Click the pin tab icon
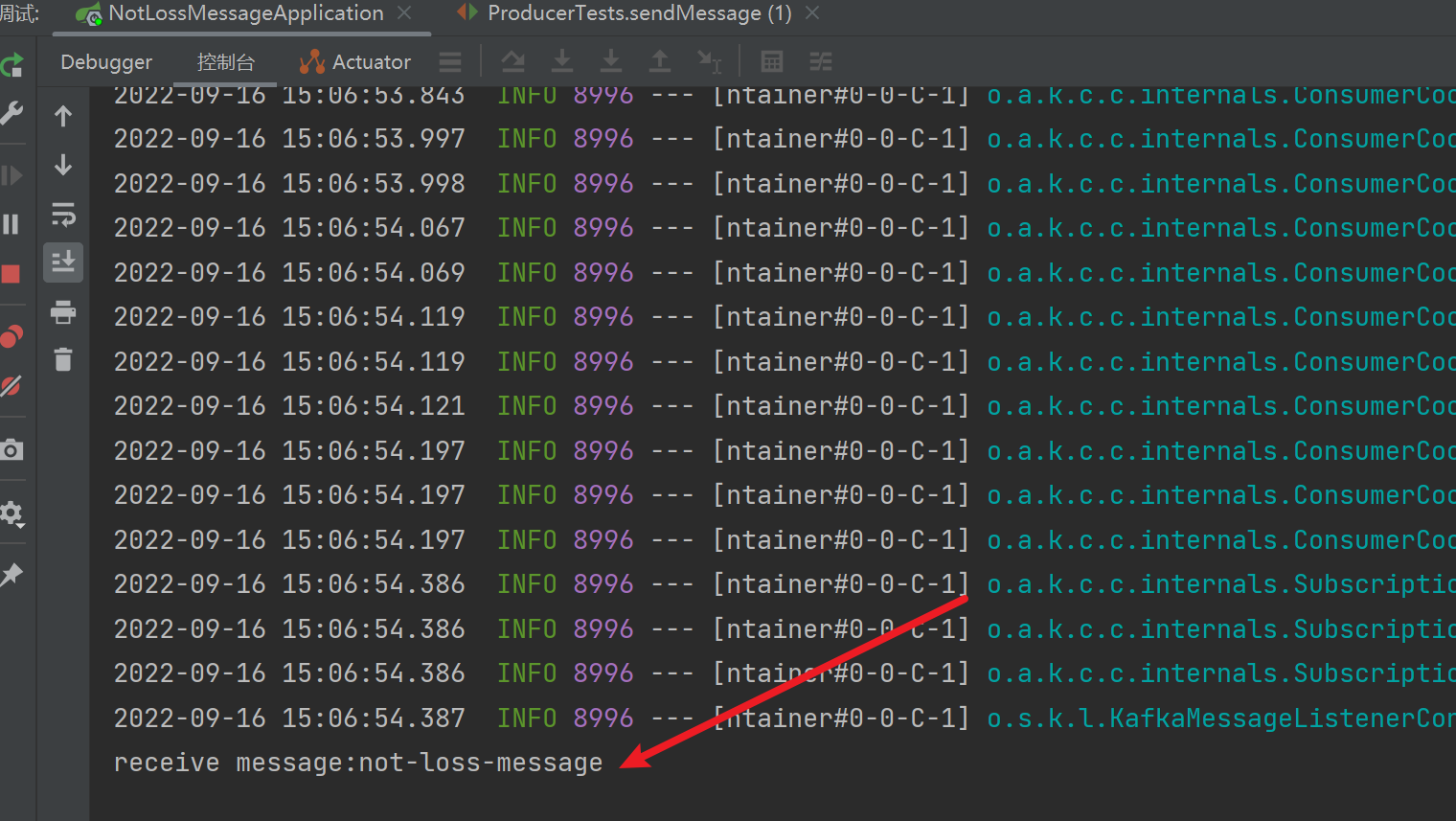Viewport: 1456px width, 821px height. 11,575
